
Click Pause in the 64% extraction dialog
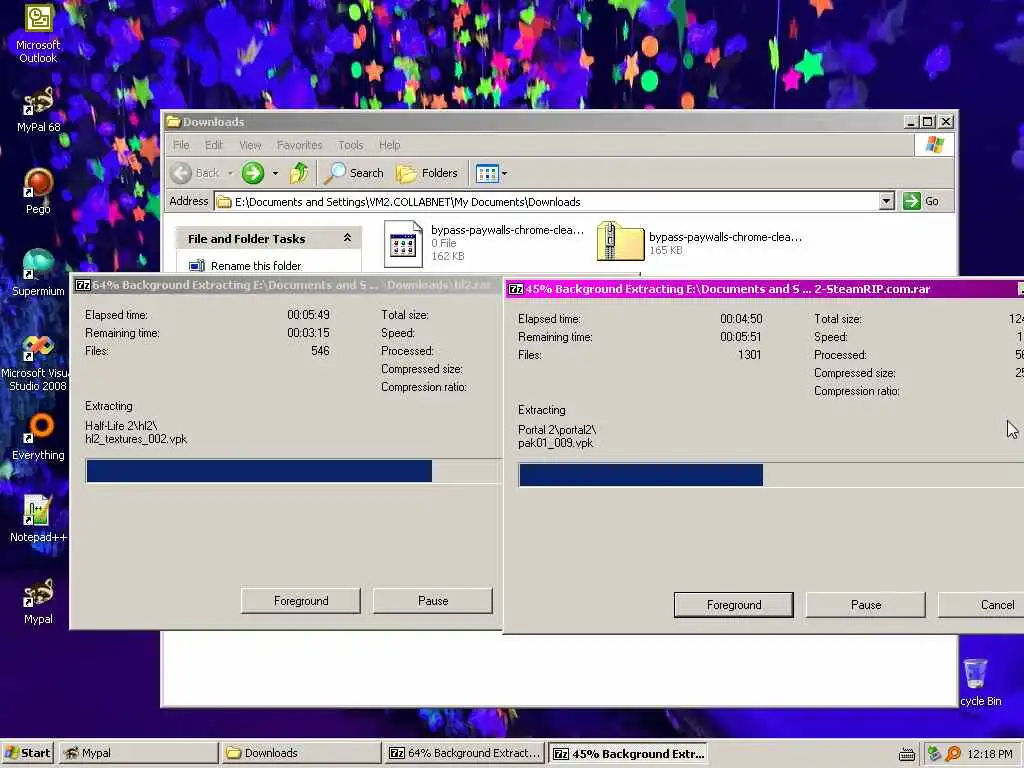click(x=432, y=601)
